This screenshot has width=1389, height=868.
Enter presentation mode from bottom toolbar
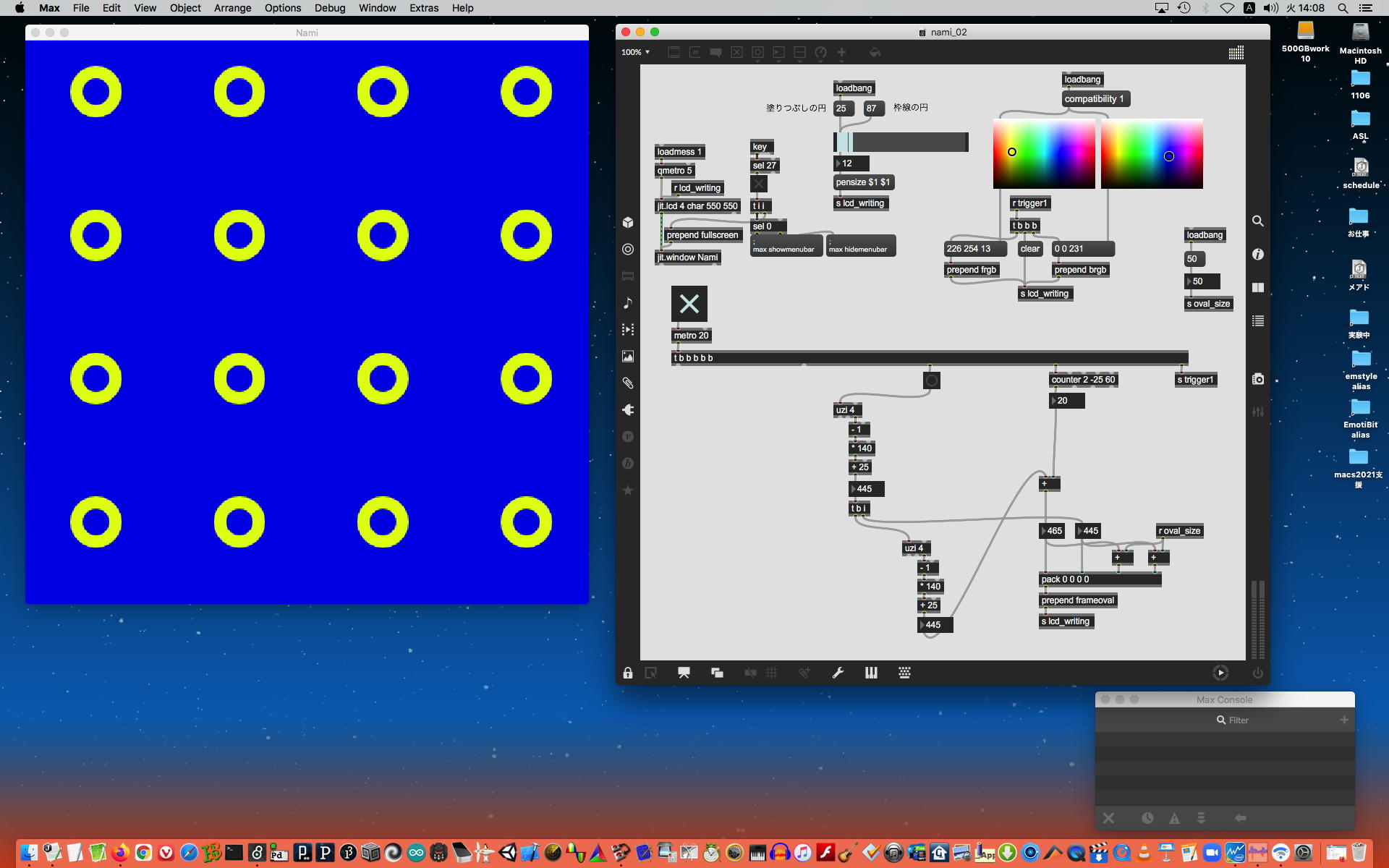click(x=683, y=673)
